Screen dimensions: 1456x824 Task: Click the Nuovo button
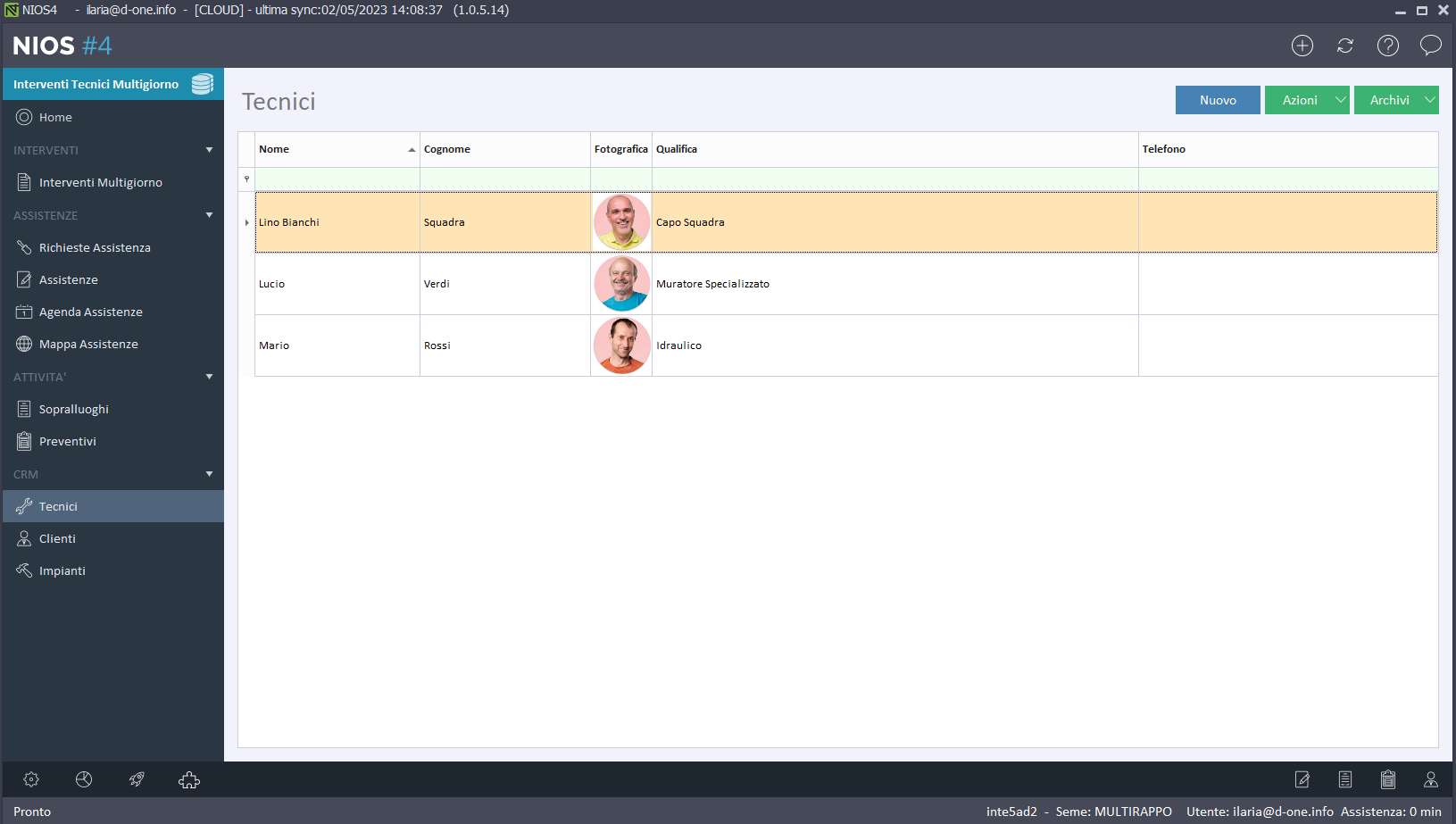point(1218,100)
